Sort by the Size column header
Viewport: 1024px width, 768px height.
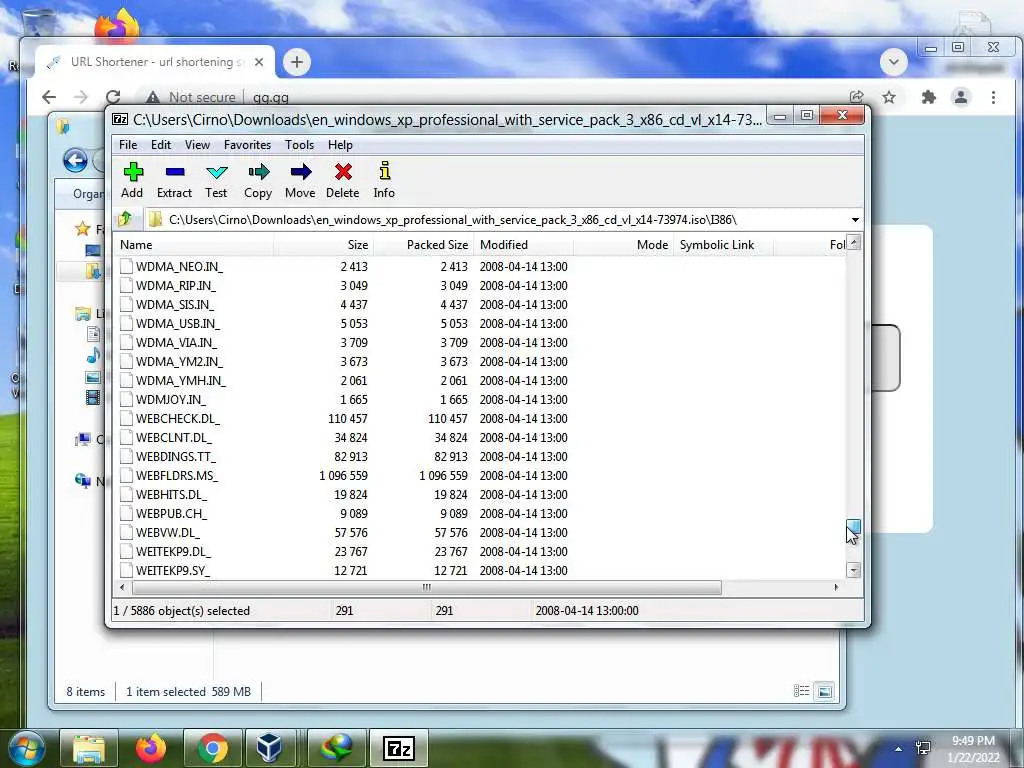click(324, 245)
